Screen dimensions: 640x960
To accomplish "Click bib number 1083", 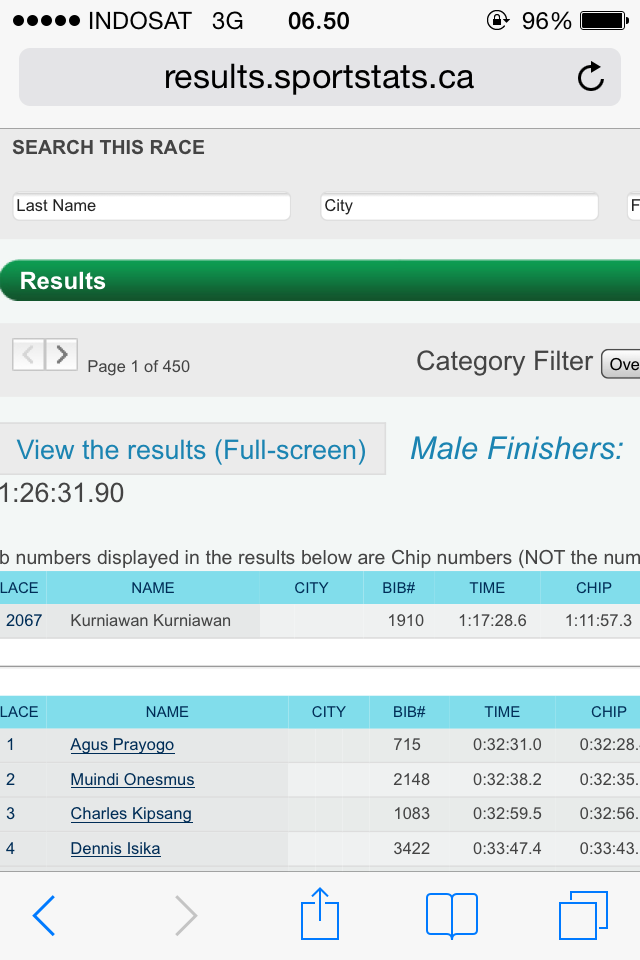I will [x=411, y=814].
